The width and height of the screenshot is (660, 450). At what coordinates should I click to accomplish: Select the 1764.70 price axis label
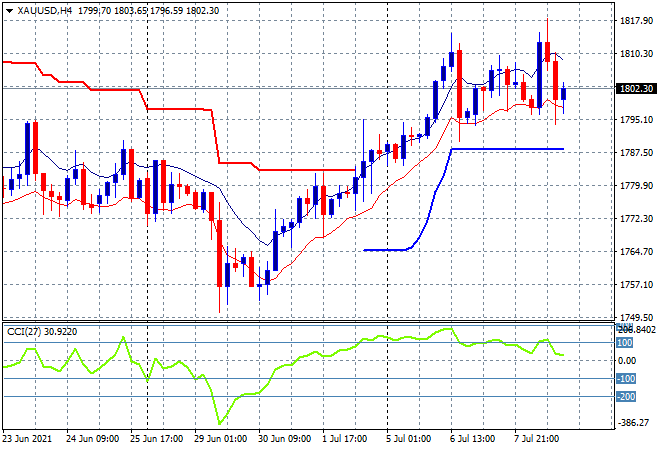(636, 251)
